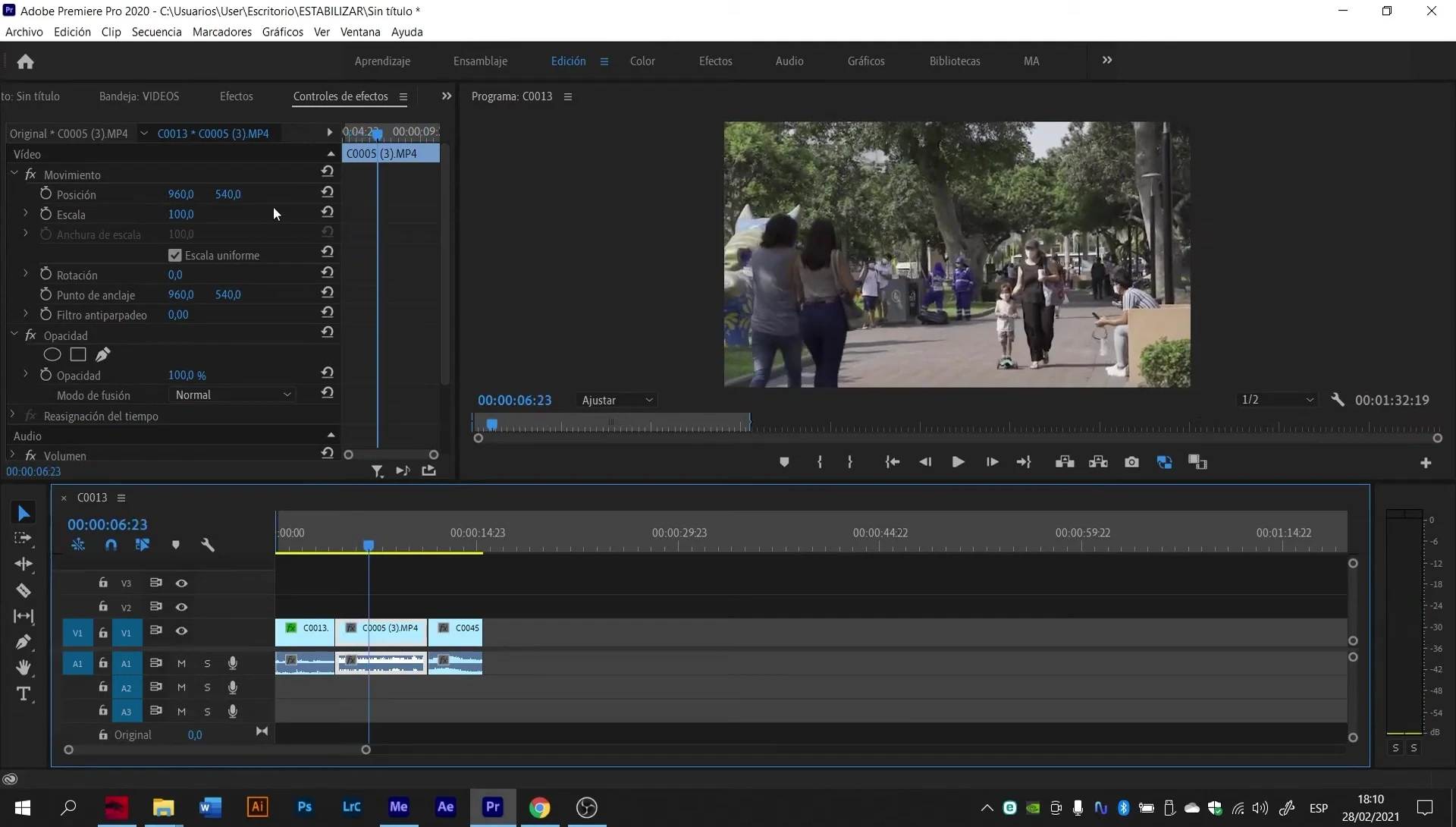This screenshot has width=1456, height=827.
Task: Step forward one frame
Action: coord(992,462)
